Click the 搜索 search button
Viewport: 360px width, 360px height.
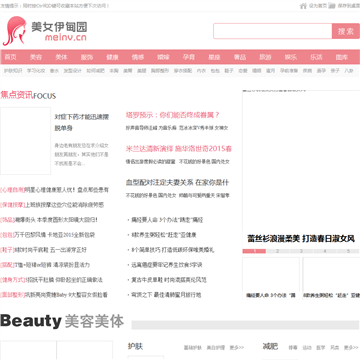point(346,31)
